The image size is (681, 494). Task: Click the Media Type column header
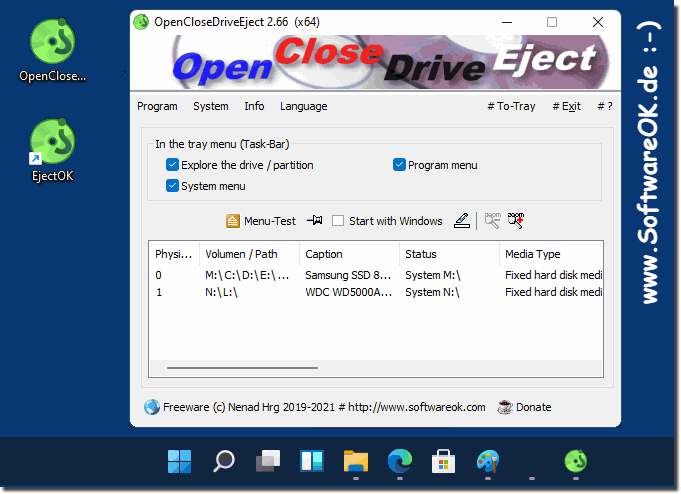pos(551,254)
